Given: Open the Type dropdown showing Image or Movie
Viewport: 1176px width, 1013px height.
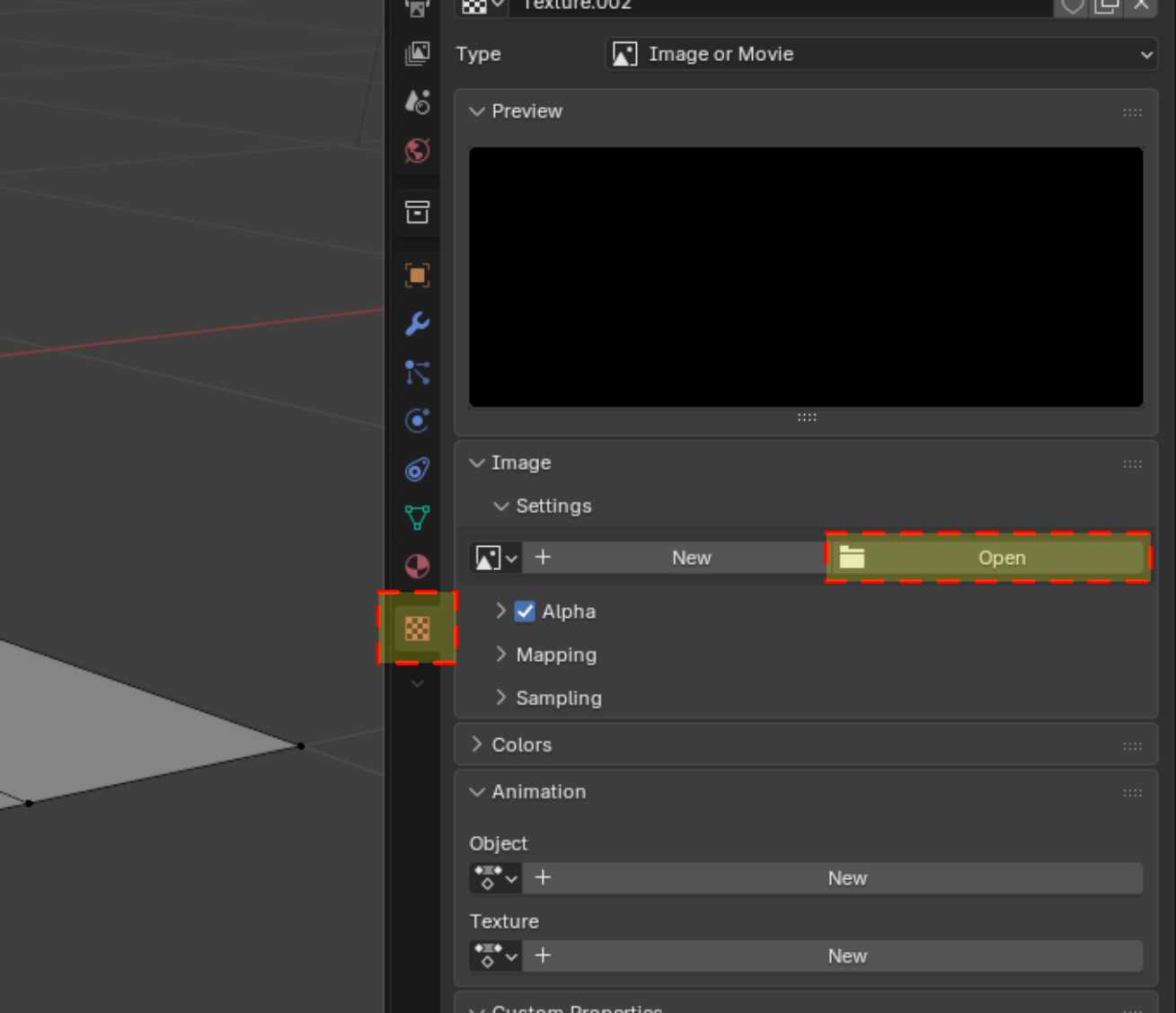Looking at the screenshot, I should (x=881, y=54).
